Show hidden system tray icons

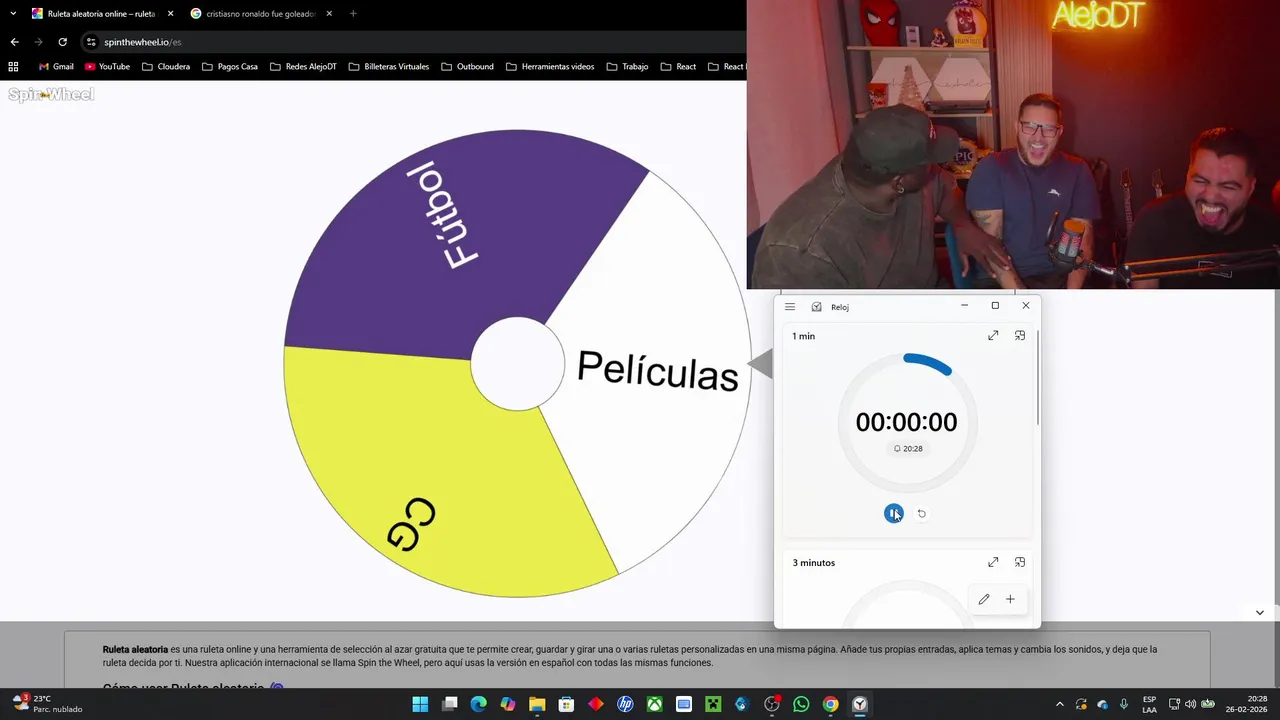[x=1059, y=704]
